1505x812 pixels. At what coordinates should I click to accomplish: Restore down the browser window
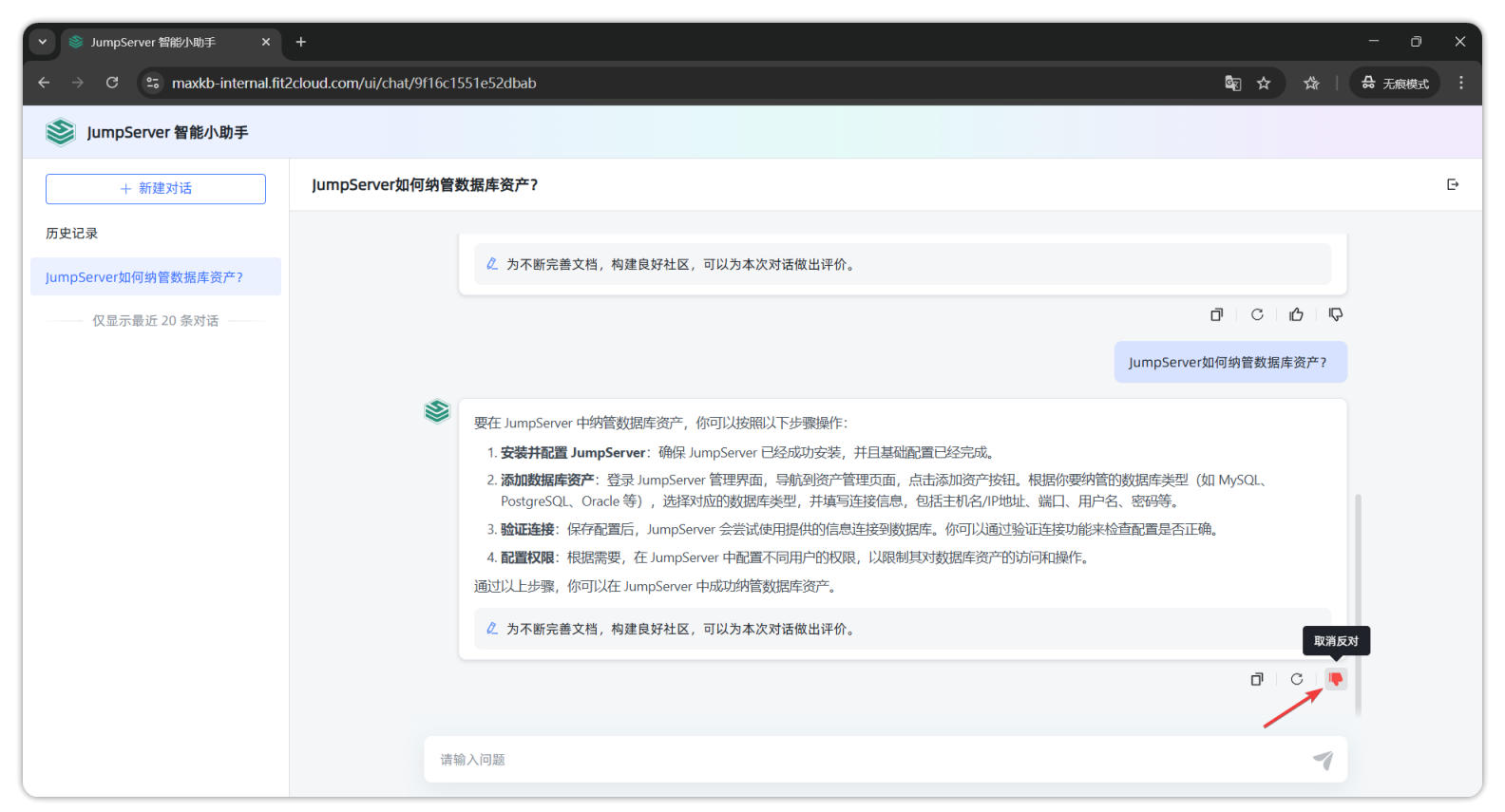point(1416,42)
